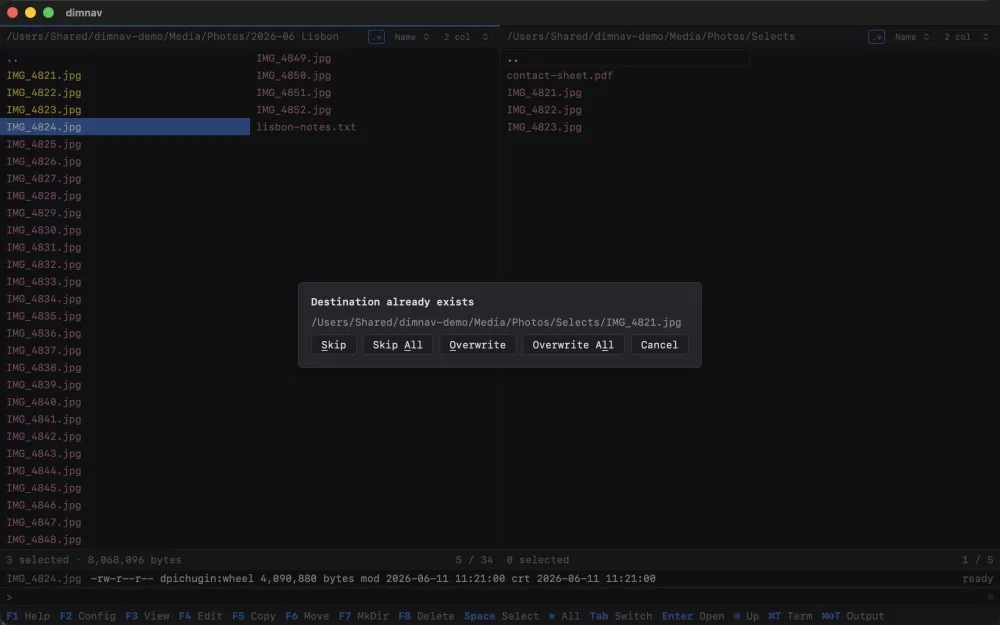Open the left pane's Name sort dropdown
Viewport: 1000px width, 625px height.
click(411, 37)
